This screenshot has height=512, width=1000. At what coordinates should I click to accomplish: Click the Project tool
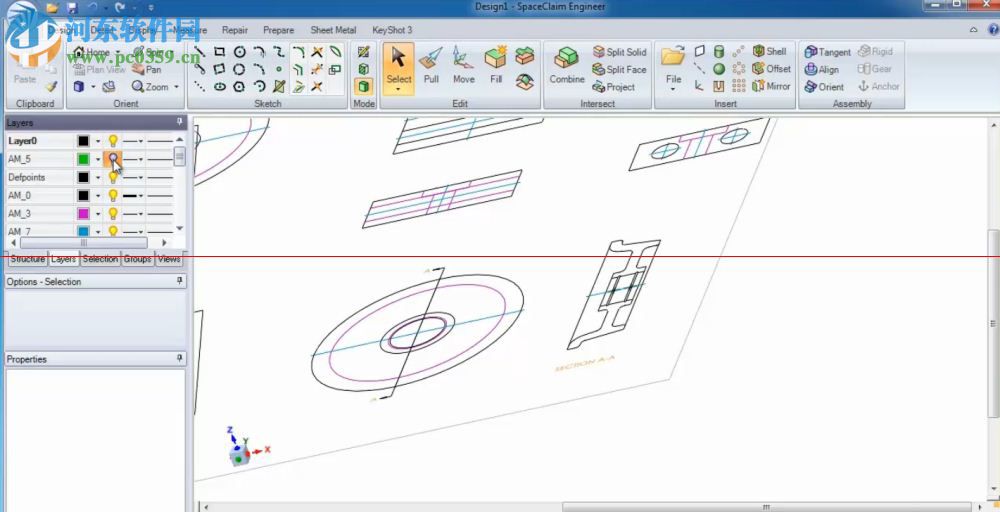coord(614,87)
